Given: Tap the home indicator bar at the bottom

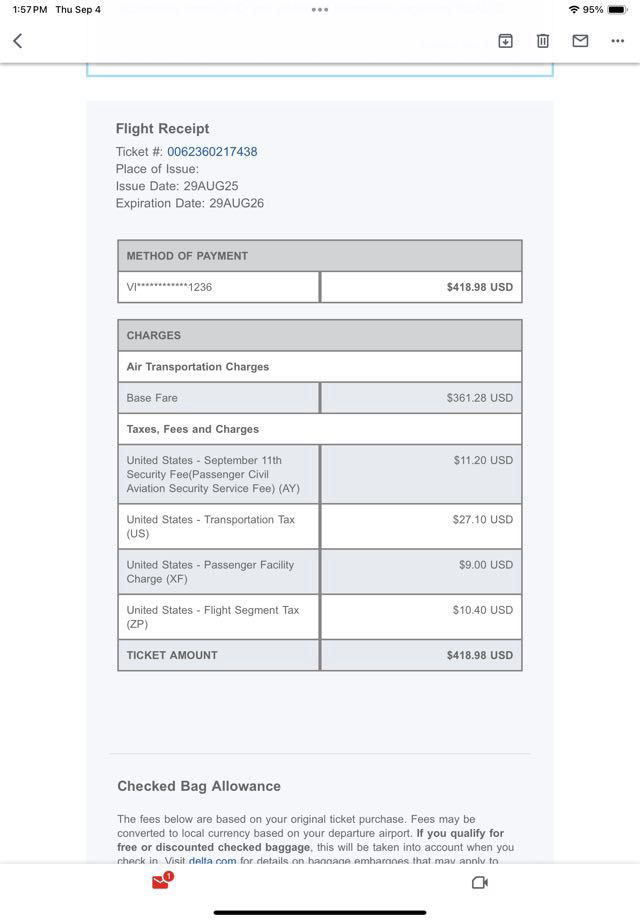Looking at the screenshot, I should coord(320,912).
